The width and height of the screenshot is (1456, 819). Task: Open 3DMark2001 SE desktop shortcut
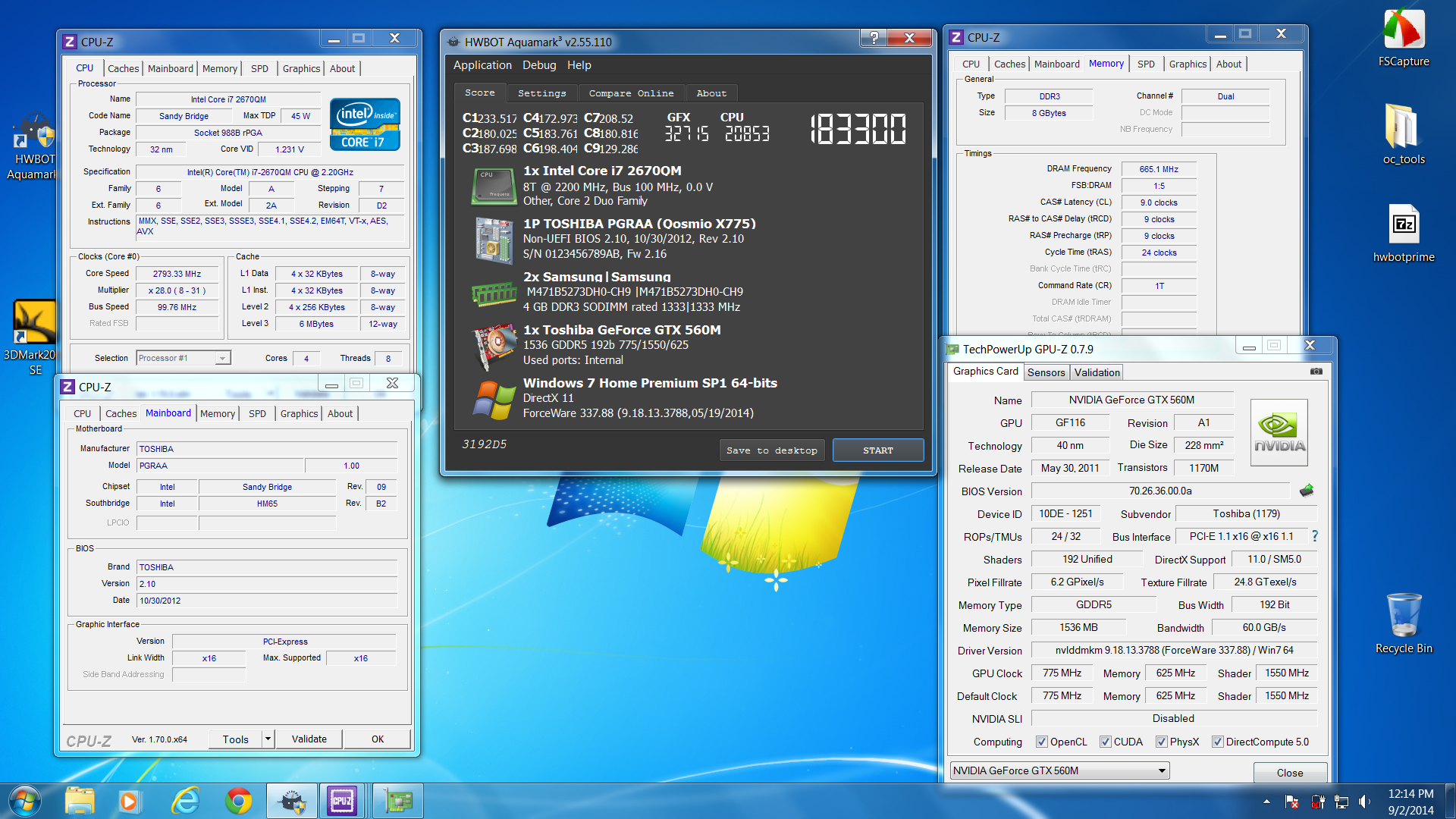32,338
